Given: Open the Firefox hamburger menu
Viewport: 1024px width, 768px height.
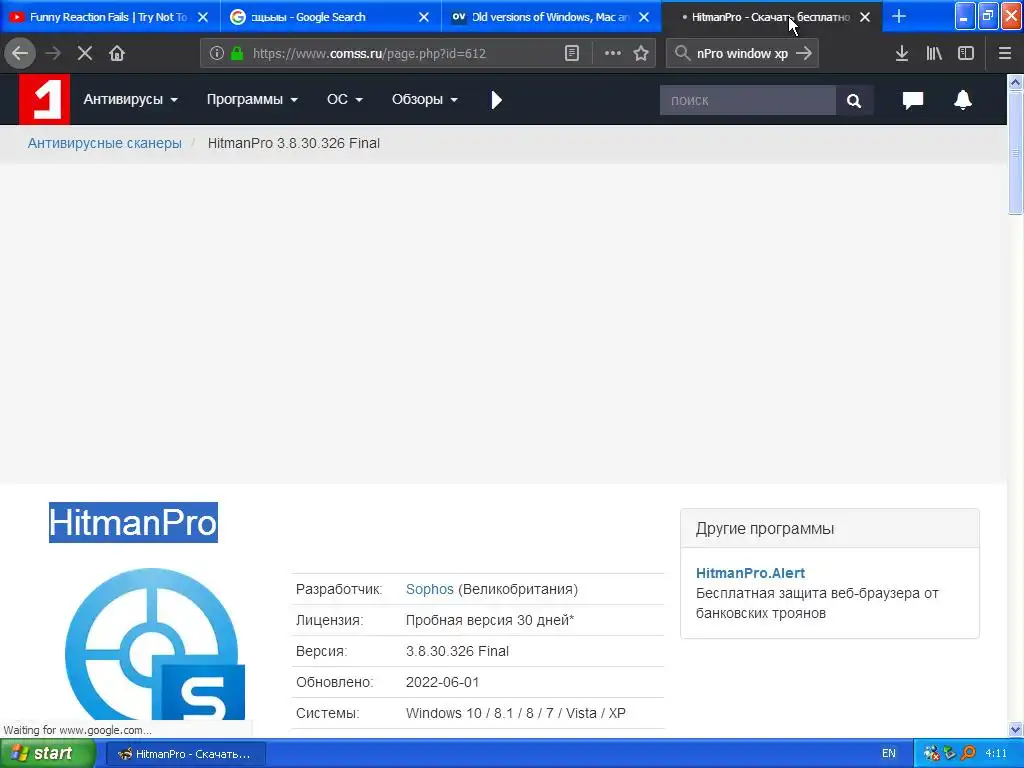Looking at the screenshot, I should click(1005, 54).
